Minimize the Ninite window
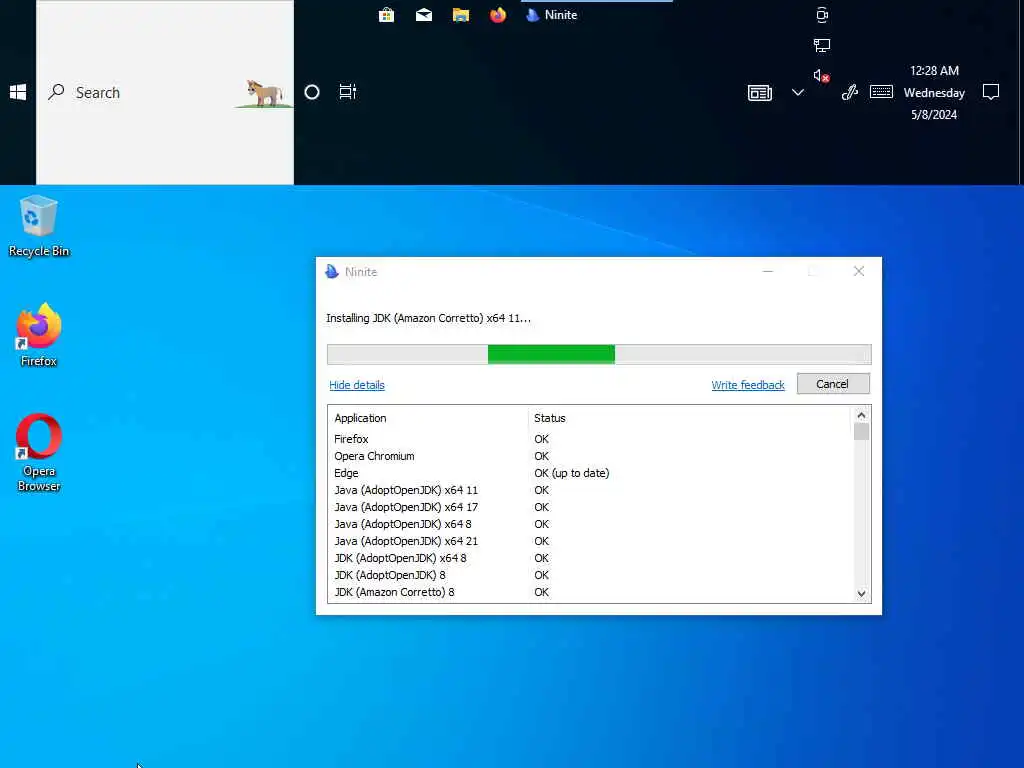Viewport: 1024px width, 768px height. (768, 271)
